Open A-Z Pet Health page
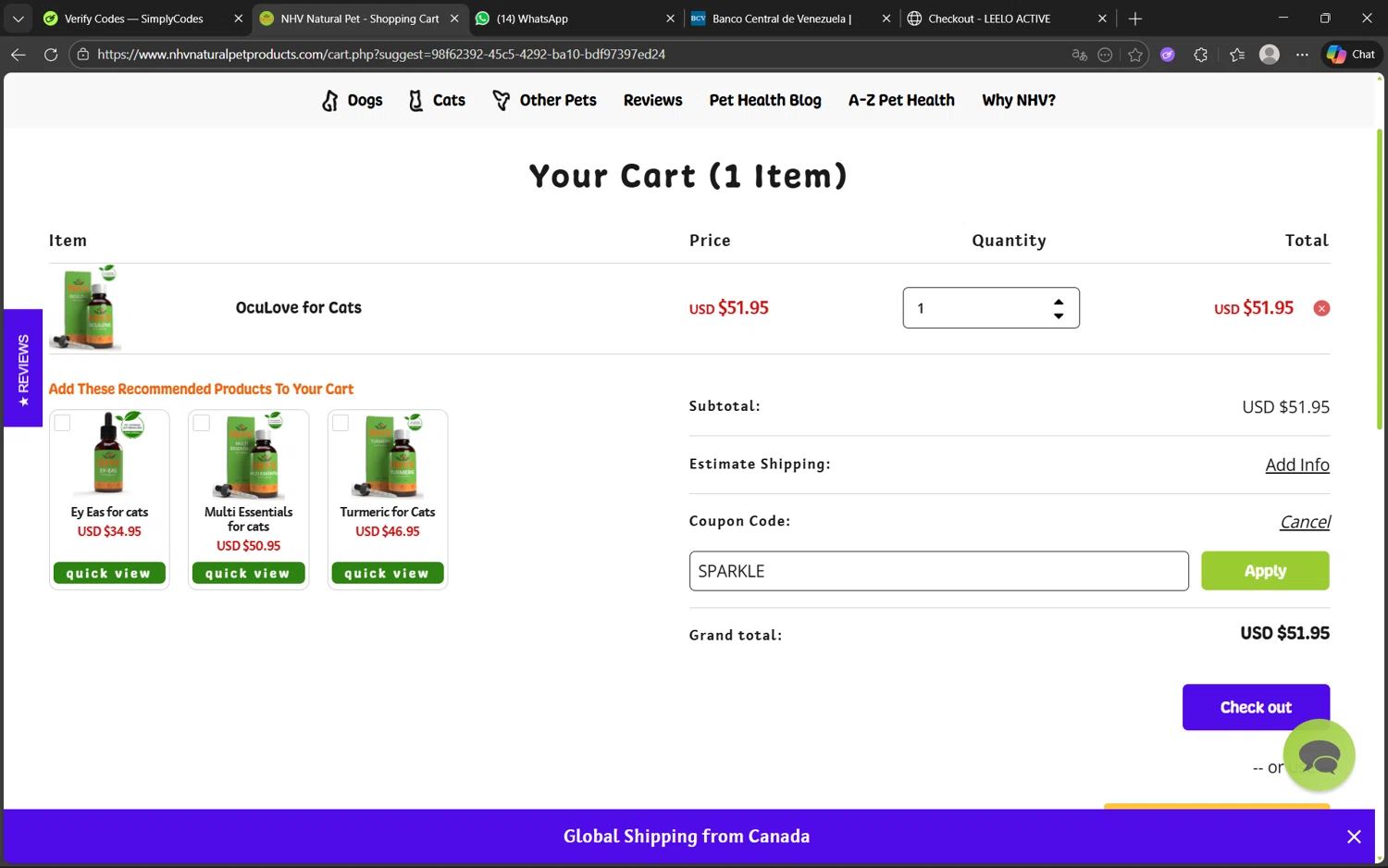Image resolution: width=1388 pixels, height=868 pixels. pos(901,100)
